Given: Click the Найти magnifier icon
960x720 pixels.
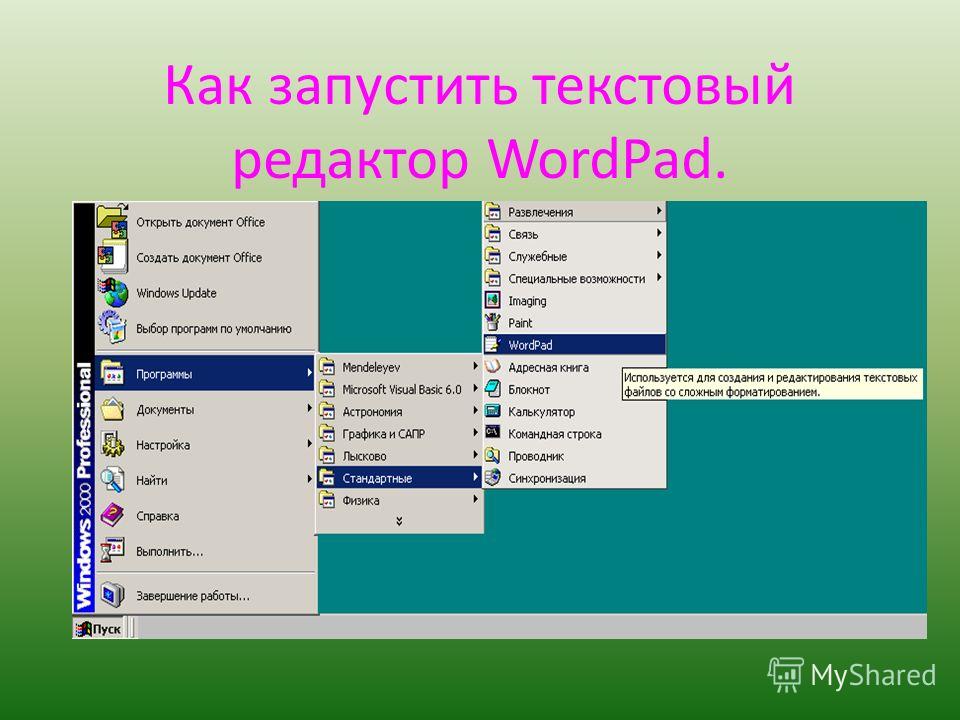Looking at the screenshot, I should (113, 480).
